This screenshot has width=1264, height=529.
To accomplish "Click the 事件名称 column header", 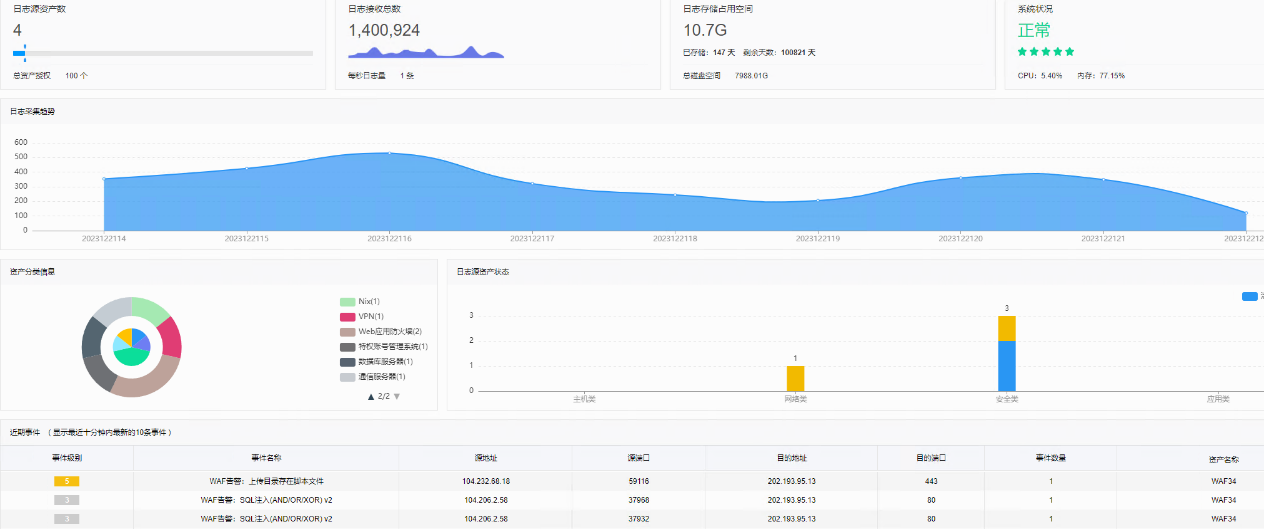I will (266, 458).
